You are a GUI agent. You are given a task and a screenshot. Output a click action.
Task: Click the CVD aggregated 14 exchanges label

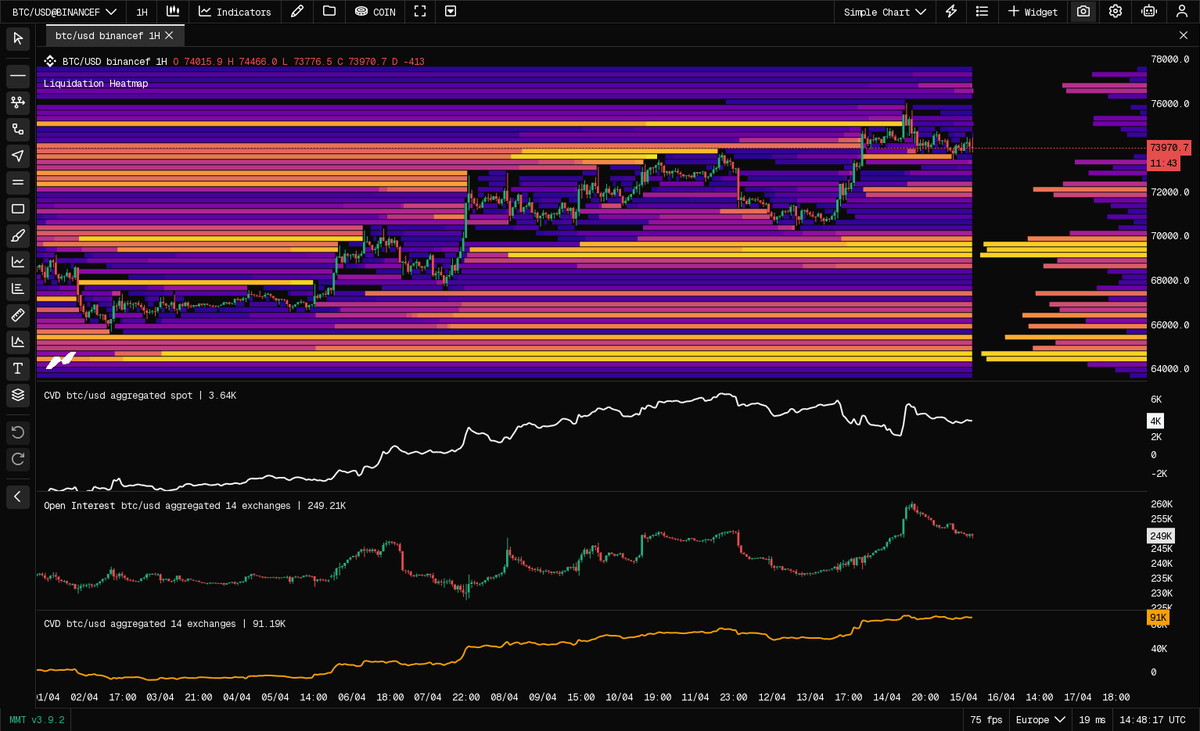click(x=165, y=624)
